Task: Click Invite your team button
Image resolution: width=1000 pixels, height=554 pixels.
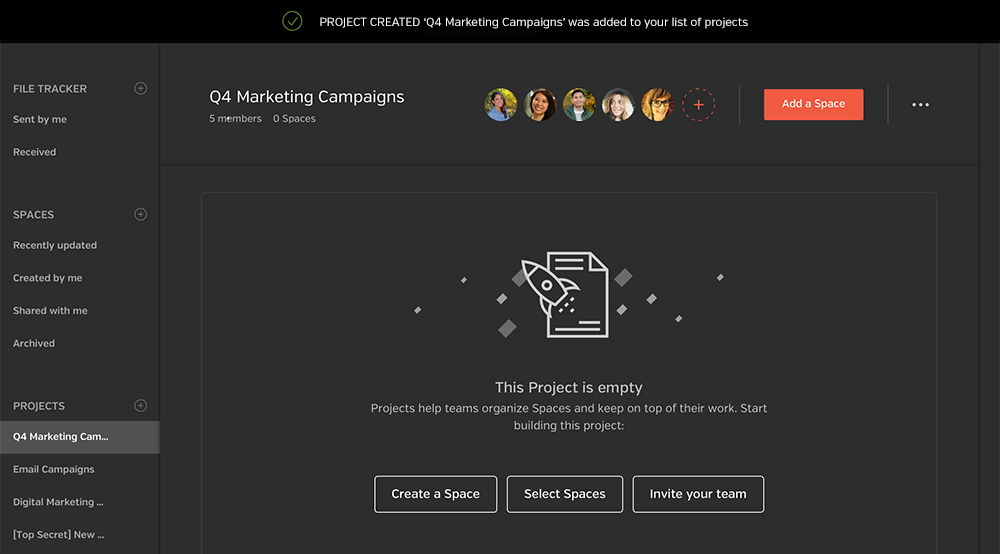Action: click(x=698, y=494)
